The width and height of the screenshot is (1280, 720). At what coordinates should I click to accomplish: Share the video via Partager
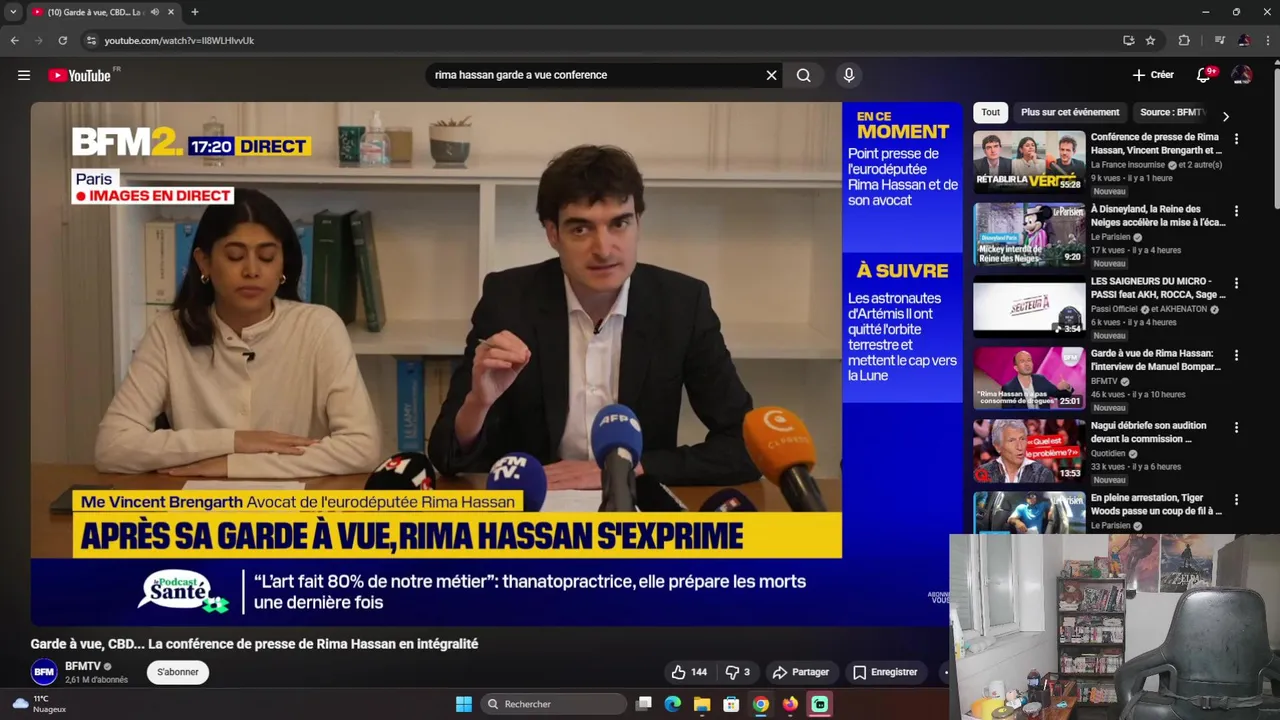point(801,672)
